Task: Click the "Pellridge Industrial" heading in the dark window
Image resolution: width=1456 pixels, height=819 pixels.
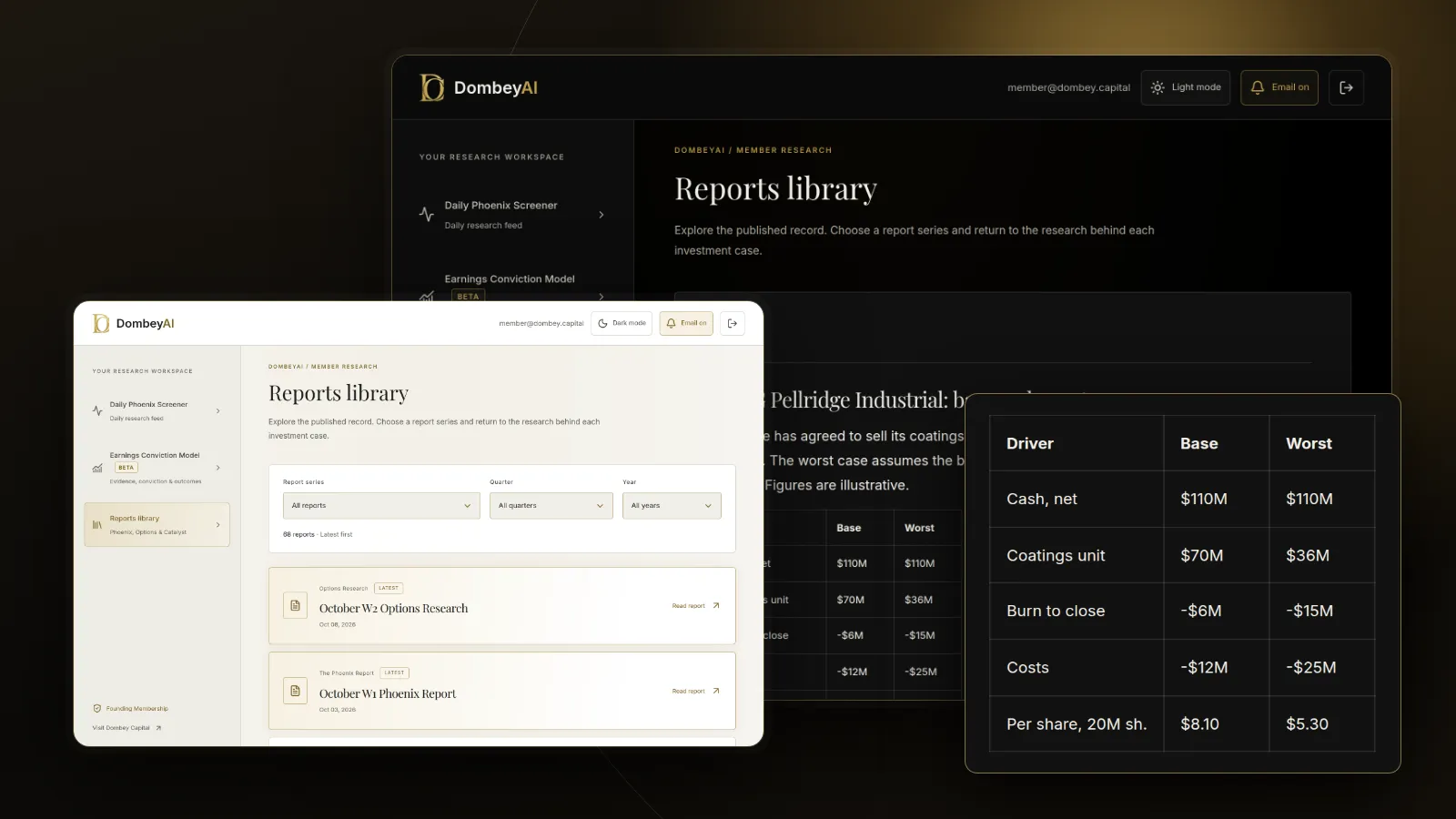Action: coord(858,400)
